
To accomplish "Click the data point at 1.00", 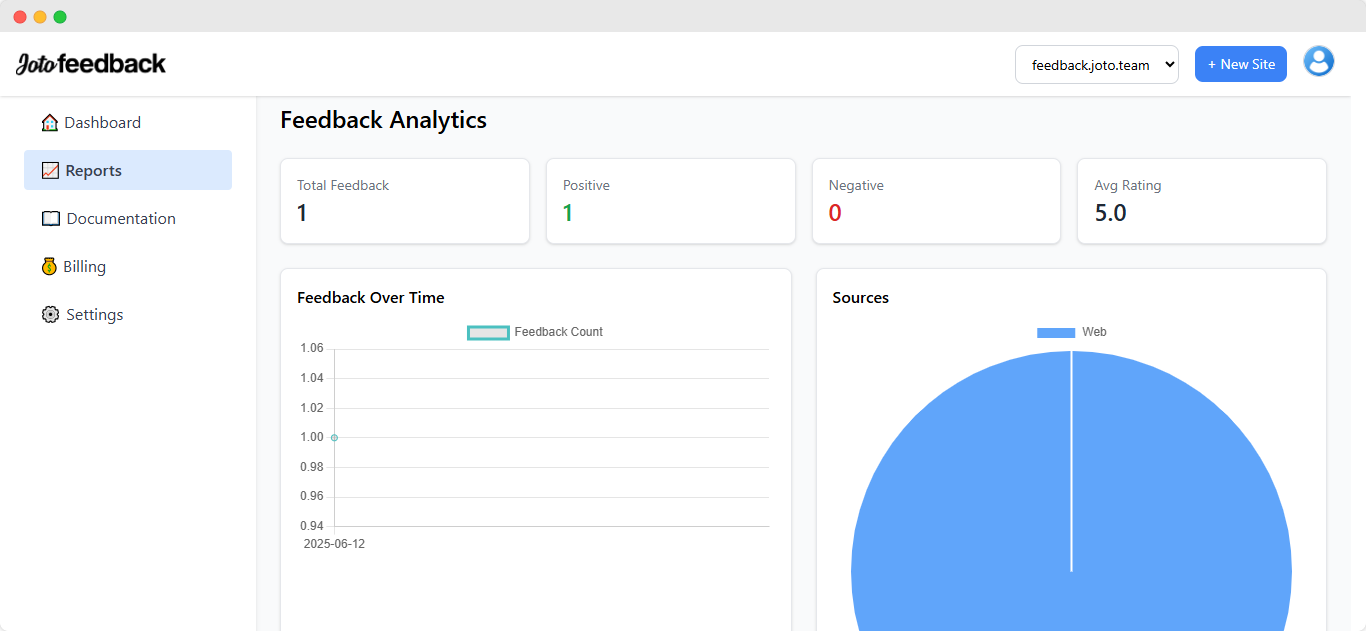I will 334,437.
